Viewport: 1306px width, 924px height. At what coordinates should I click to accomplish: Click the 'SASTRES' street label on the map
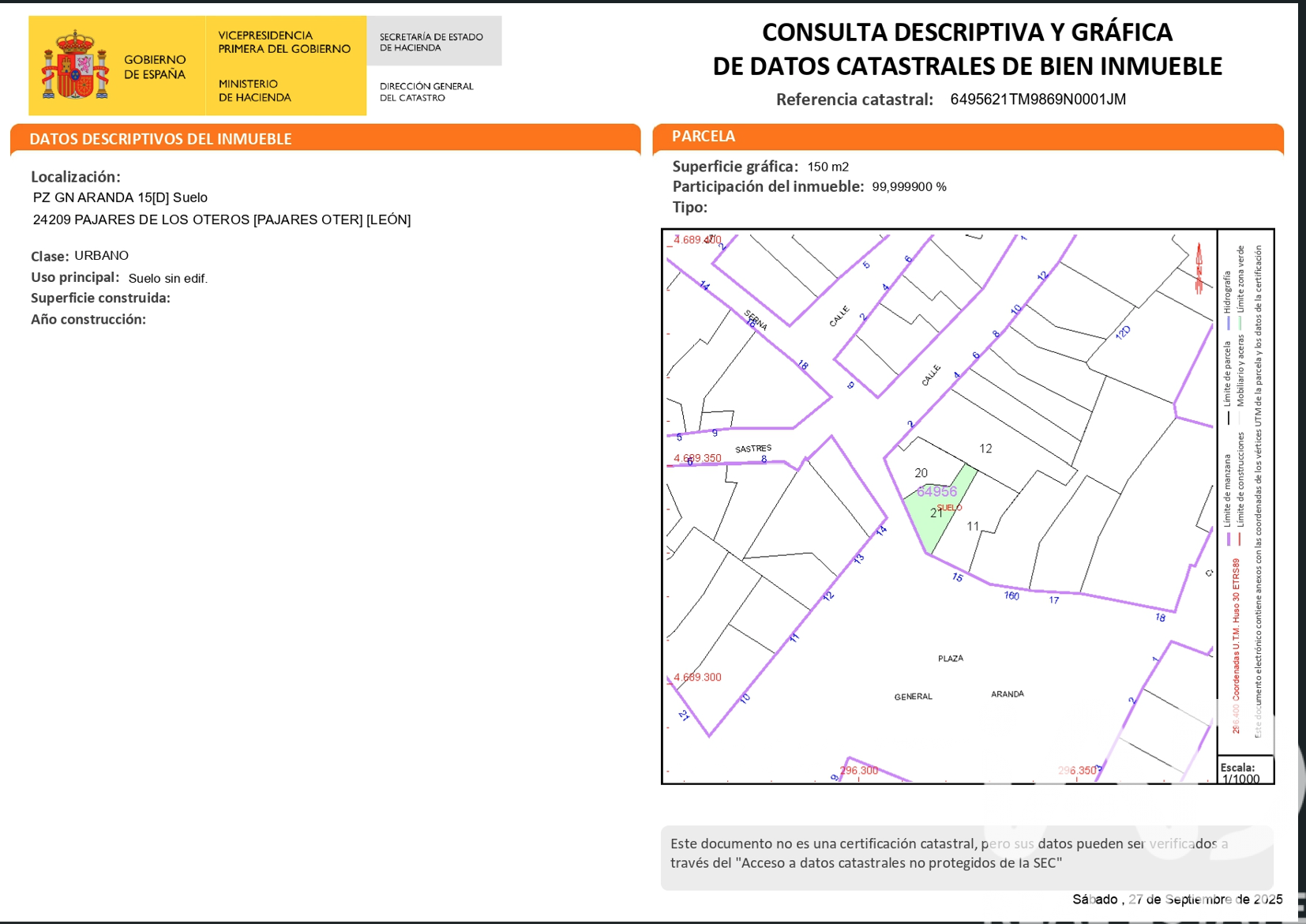753,449
